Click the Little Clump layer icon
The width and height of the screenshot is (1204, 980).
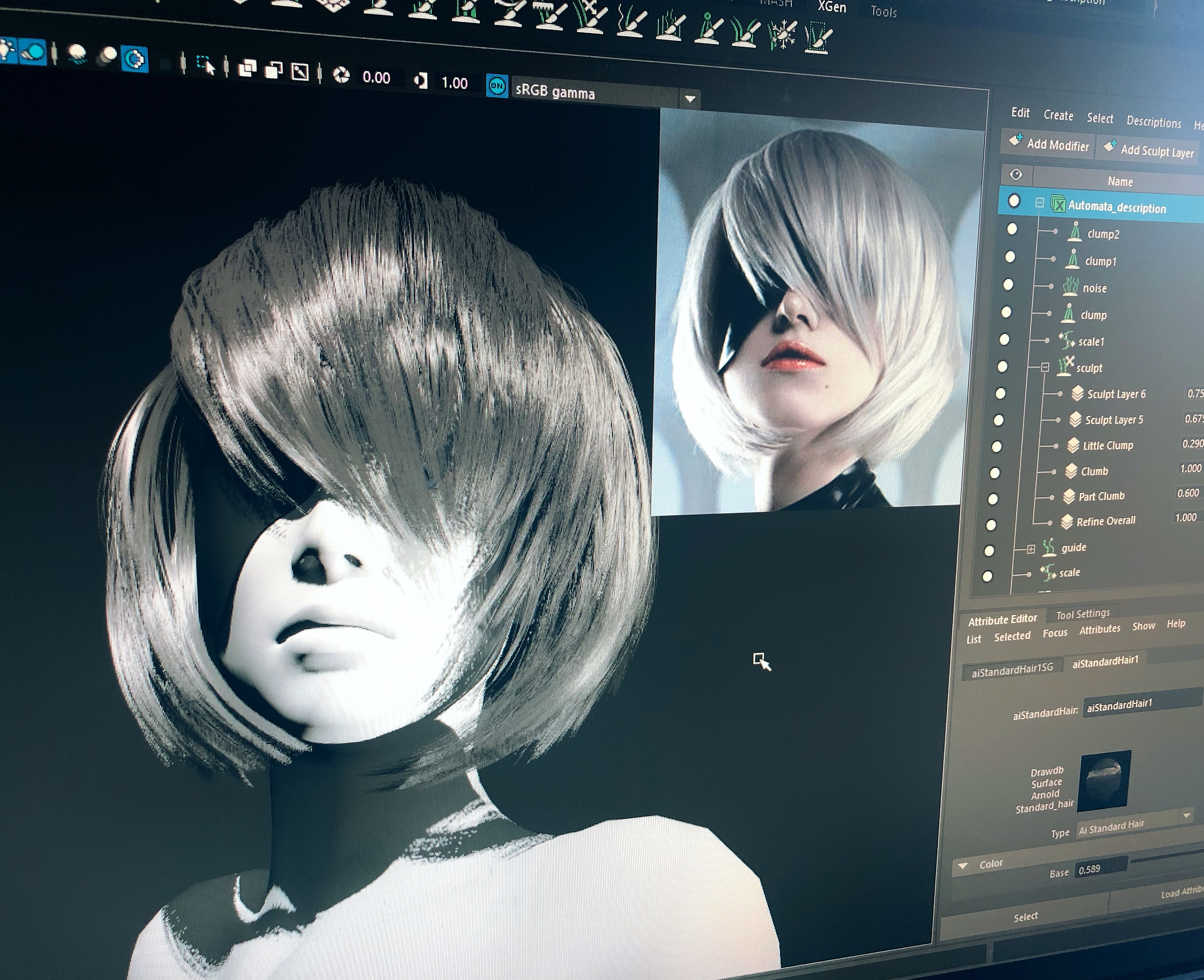tap(1073, 445)
